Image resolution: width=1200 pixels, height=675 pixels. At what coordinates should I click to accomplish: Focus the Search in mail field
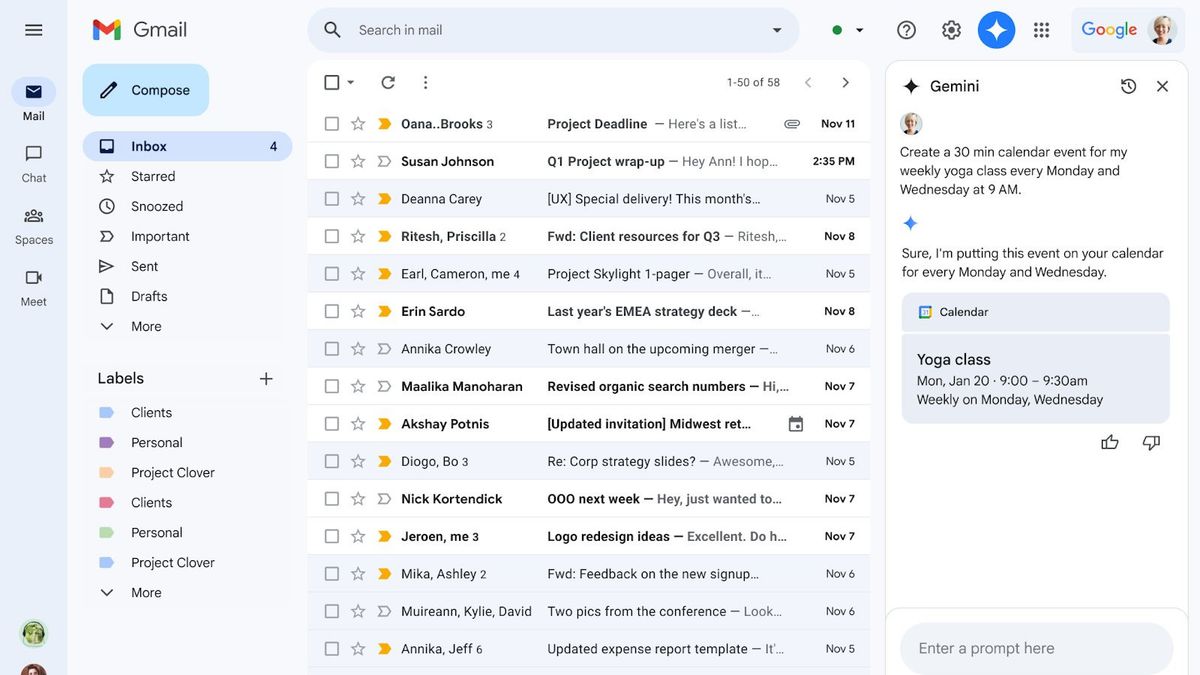pyautogui.click(x=555, y=30)
